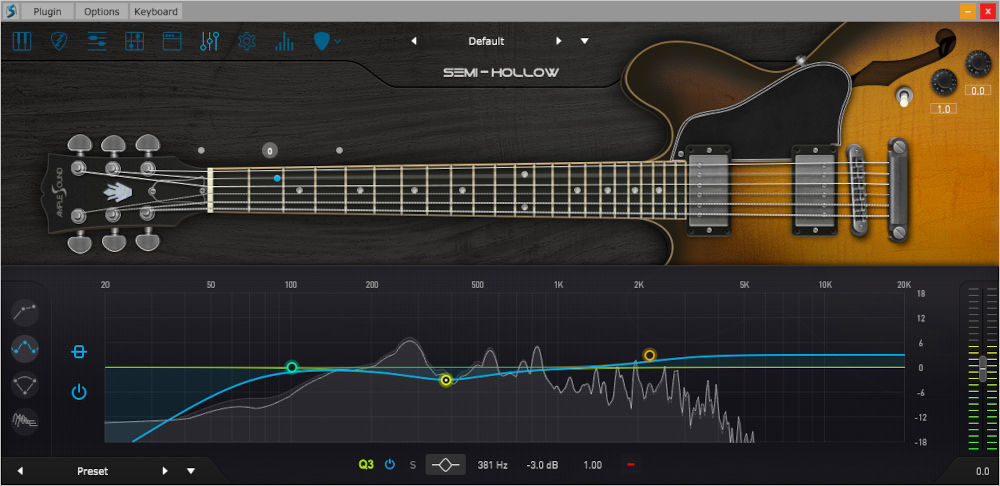This screenshot has height=486, width=1000.
Task: Select the green EQ node at 100 Hz
Action: [x=291, y=367]
